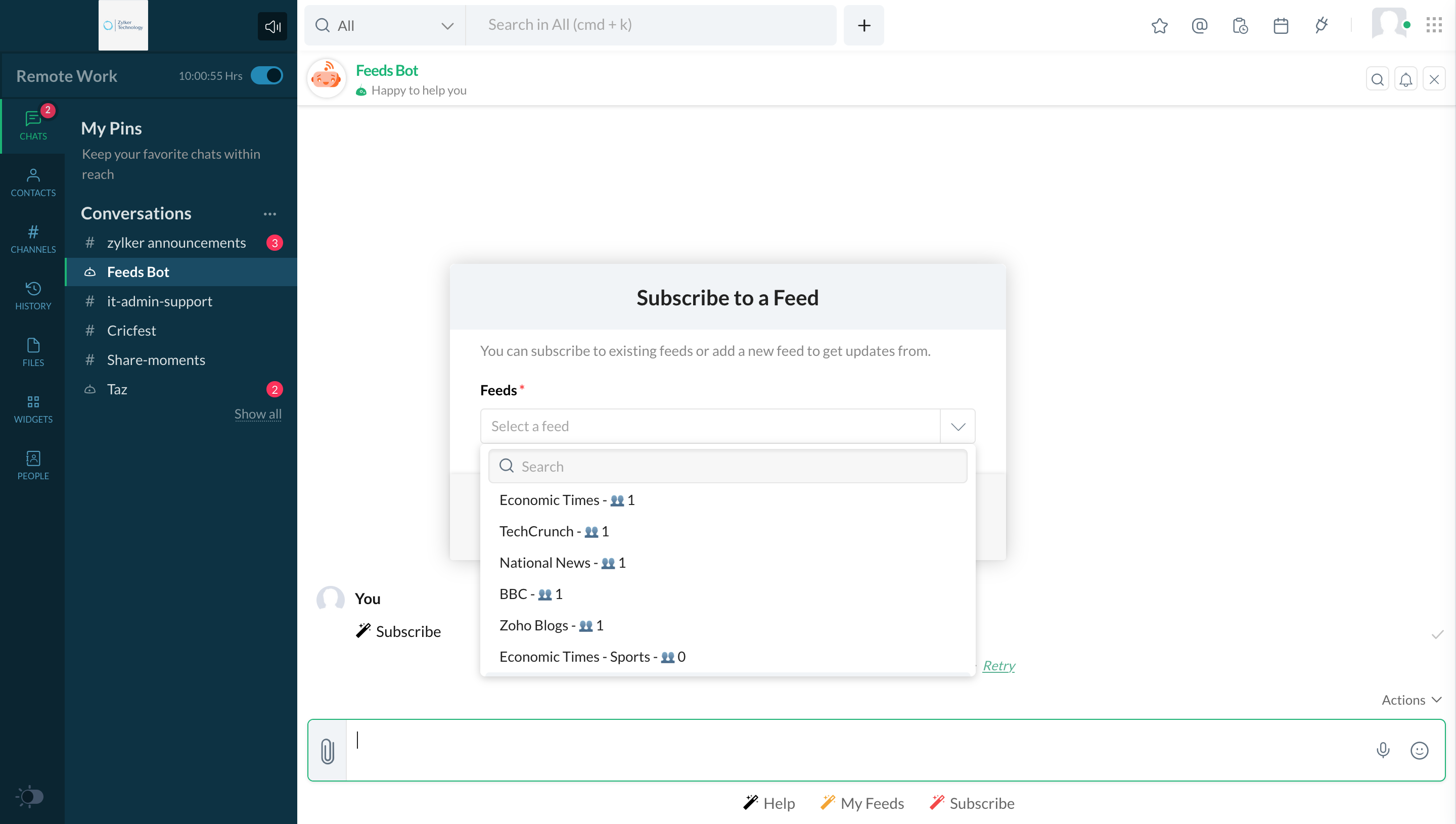
Task: Switch to the Channels tab
Action: coord(33,238)
